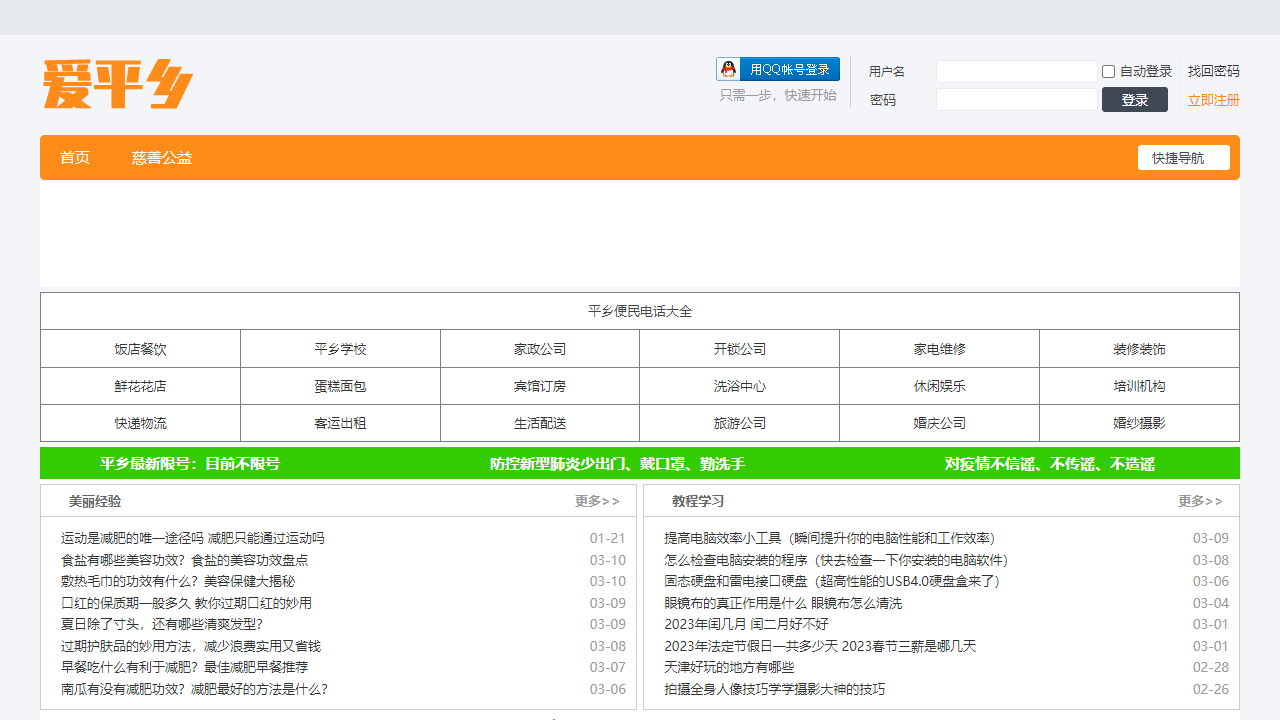This screenshot has width=1280, height=720.
Task: Open the 饭店餐饮 phone directory
Action: 140,349
